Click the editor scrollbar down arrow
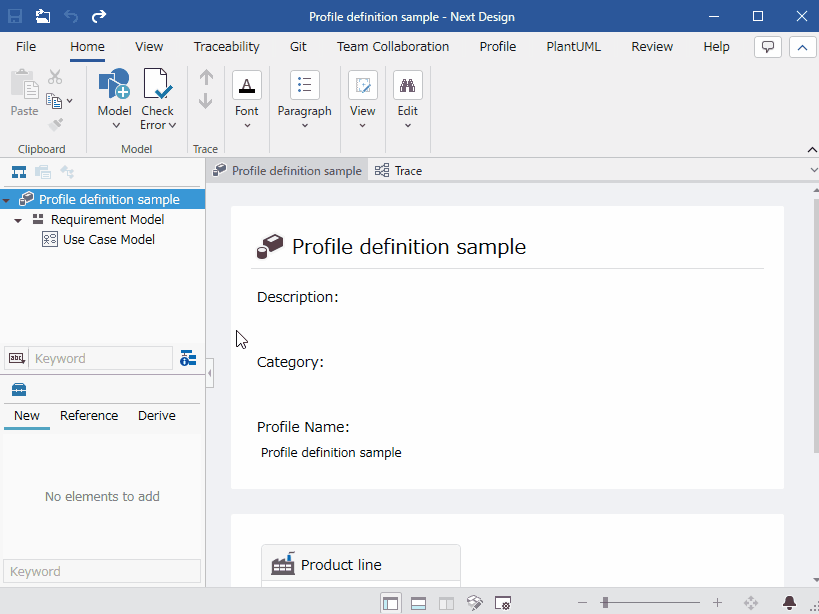 click(x=815, y=580)
